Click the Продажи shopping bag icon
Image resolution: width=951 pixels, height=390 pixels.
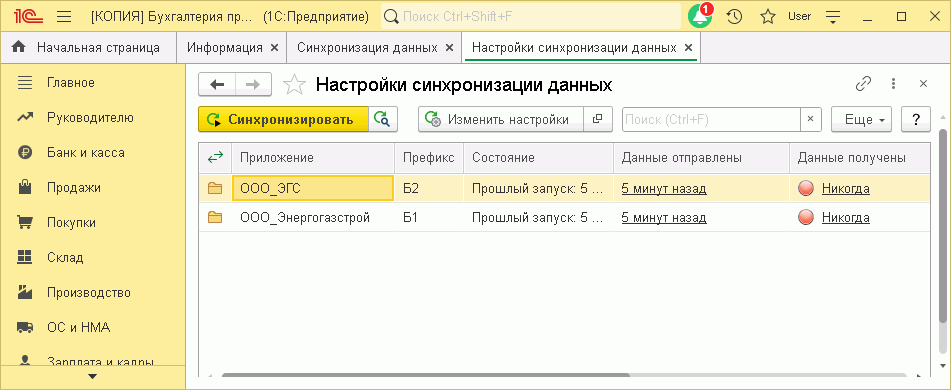(x=24, y=188)
